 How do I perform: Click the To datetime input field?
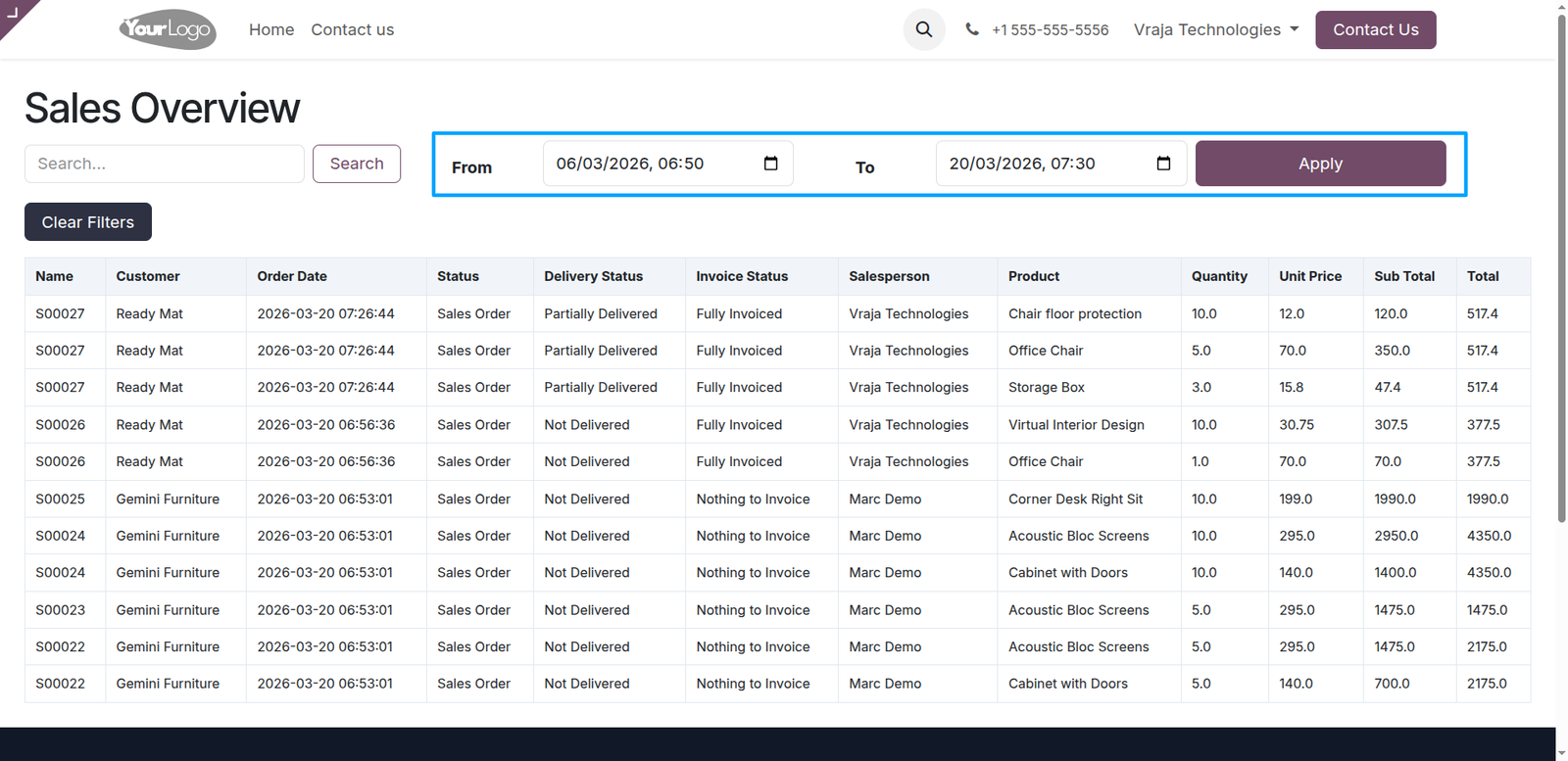(x=1061, y=164)
